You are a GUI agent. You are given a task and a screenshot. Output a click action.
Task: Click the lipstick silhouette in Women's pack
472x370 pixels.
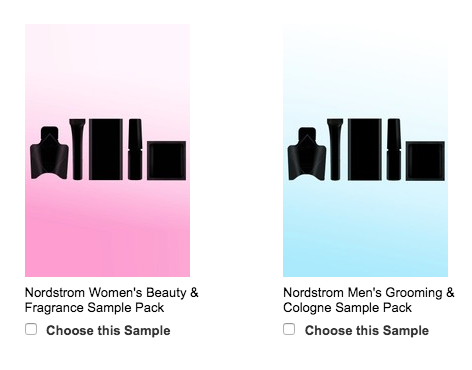(135, 149)
